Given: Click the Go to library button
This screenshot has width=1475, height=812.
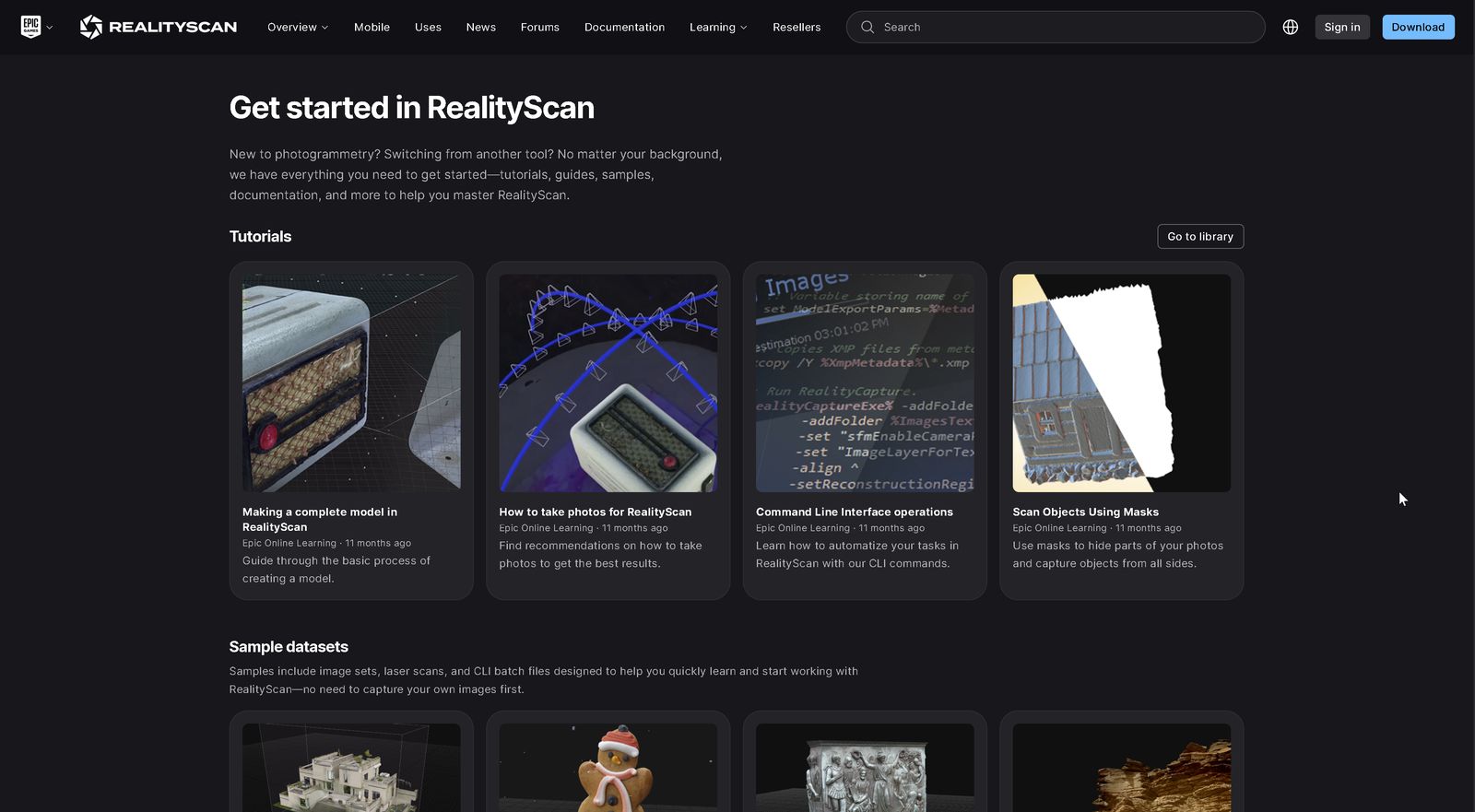Looking at the screenshot, I should click(x=1199, y=236).
